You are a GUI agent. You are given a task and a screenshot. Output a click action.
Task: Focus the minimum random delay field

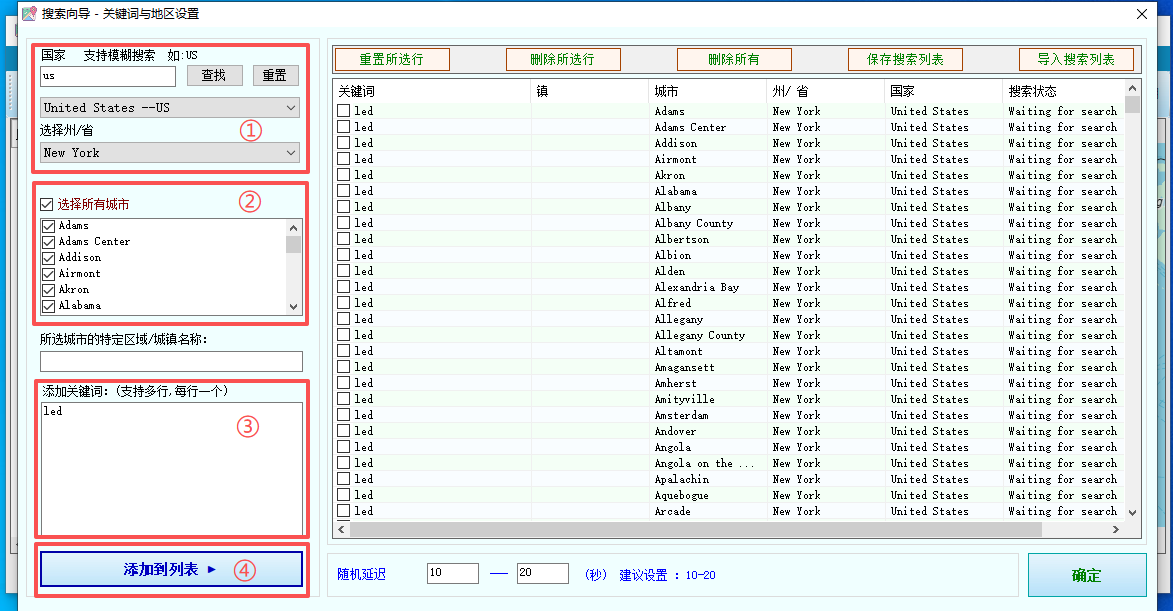(x=452, y=574)
